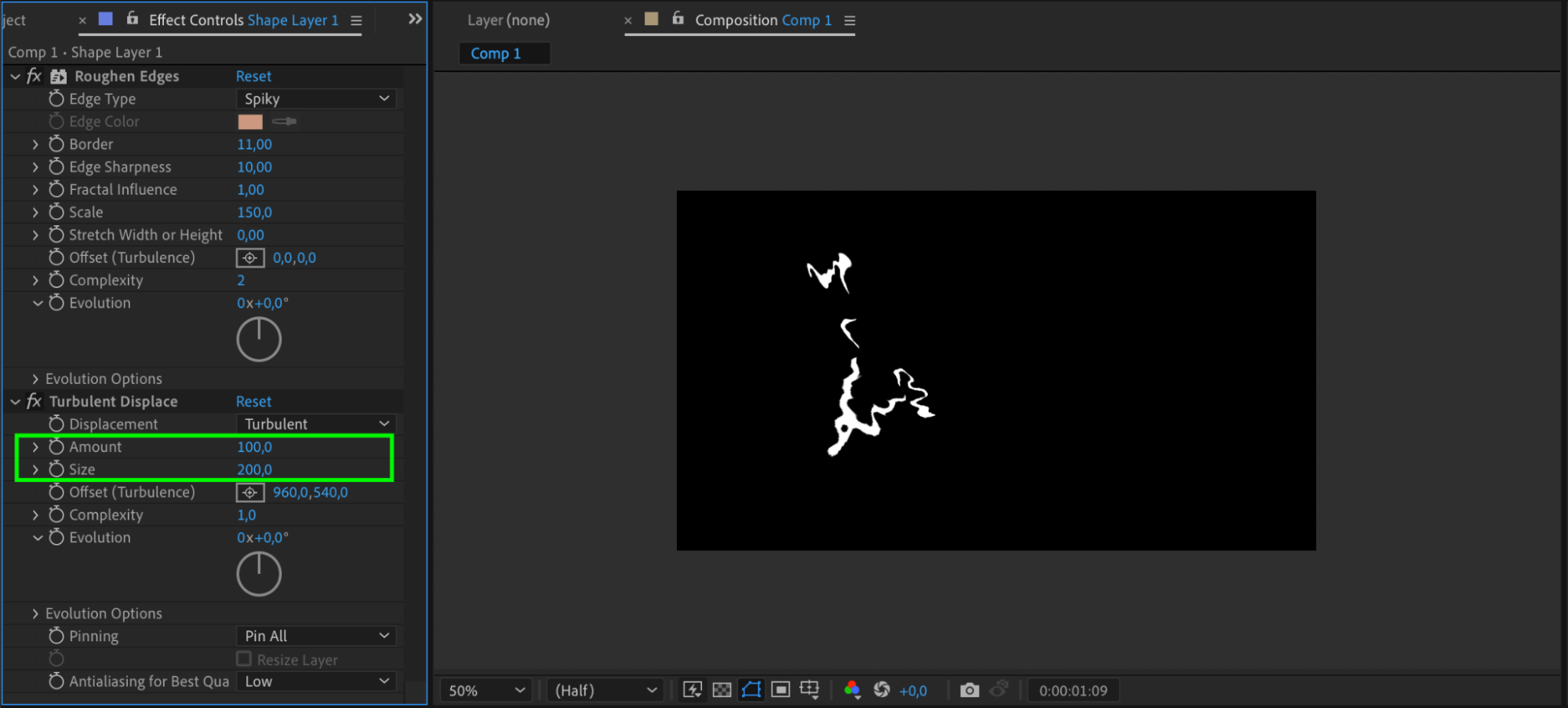Viewport: 1568px width, 708px height.
Task: Select the Layer (none) tab
Action: [508, 20]
